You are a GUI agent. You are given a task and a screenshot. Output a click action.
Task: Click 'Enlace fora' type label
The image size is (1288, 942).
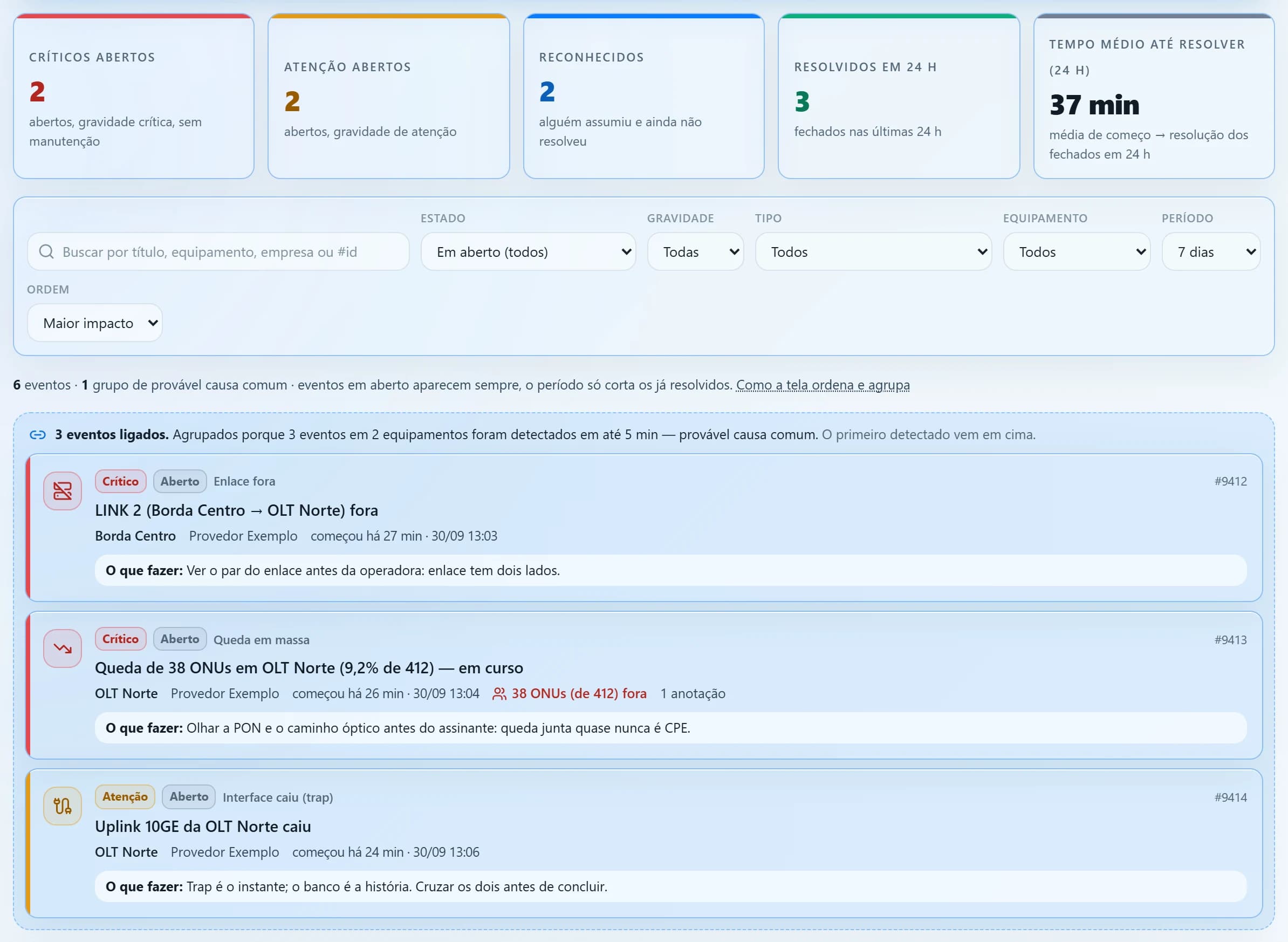click(244, 481)
